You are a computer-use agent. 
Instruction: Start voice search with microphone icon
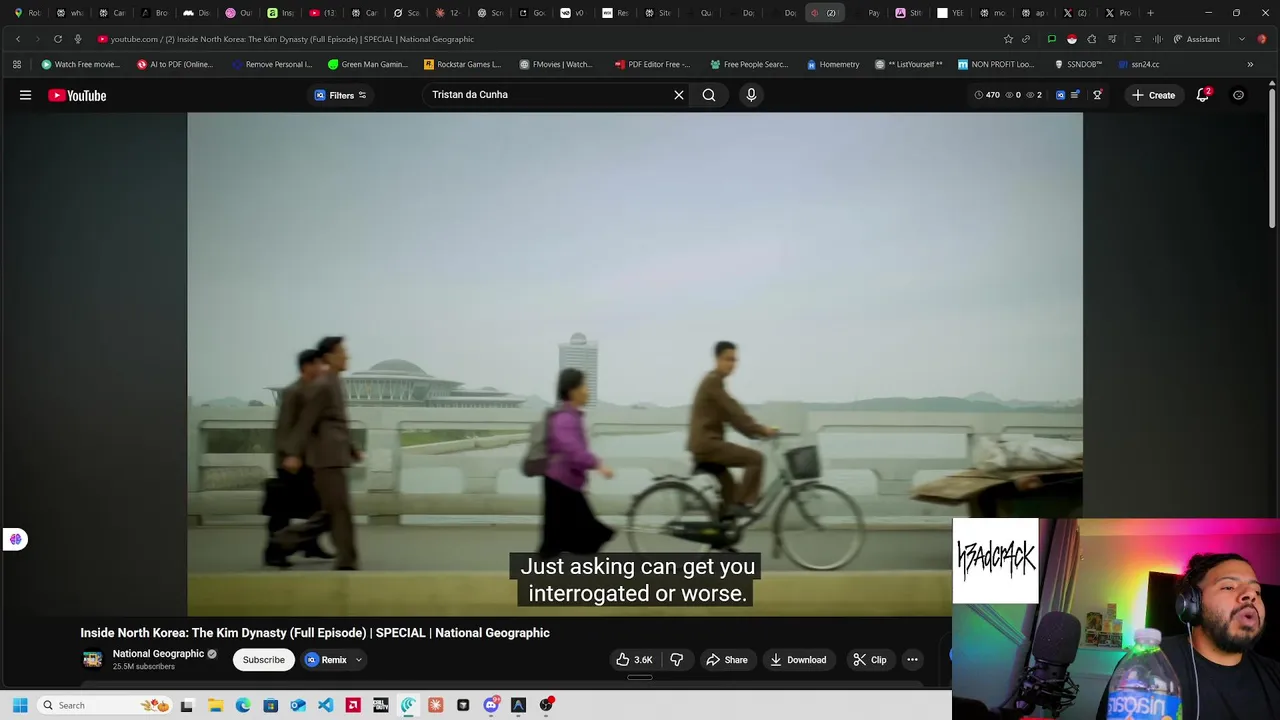(751, 95)
